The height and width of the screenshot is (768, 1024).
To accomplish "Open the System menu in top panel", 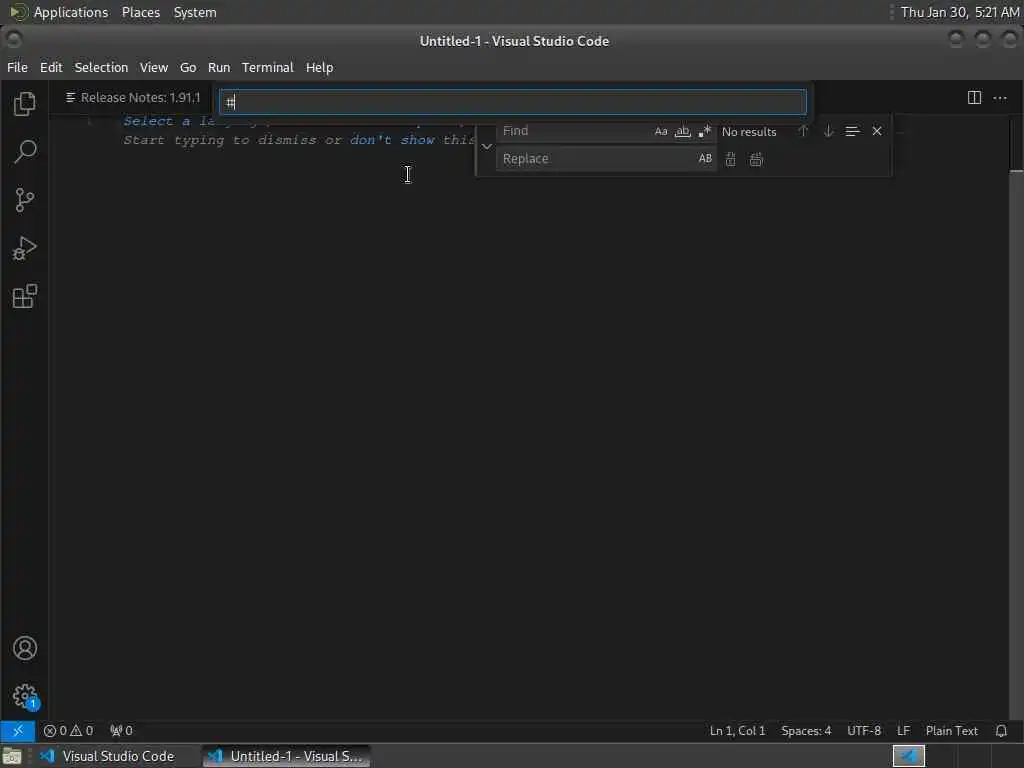I will pyautogui.click(x=195, y=12).
